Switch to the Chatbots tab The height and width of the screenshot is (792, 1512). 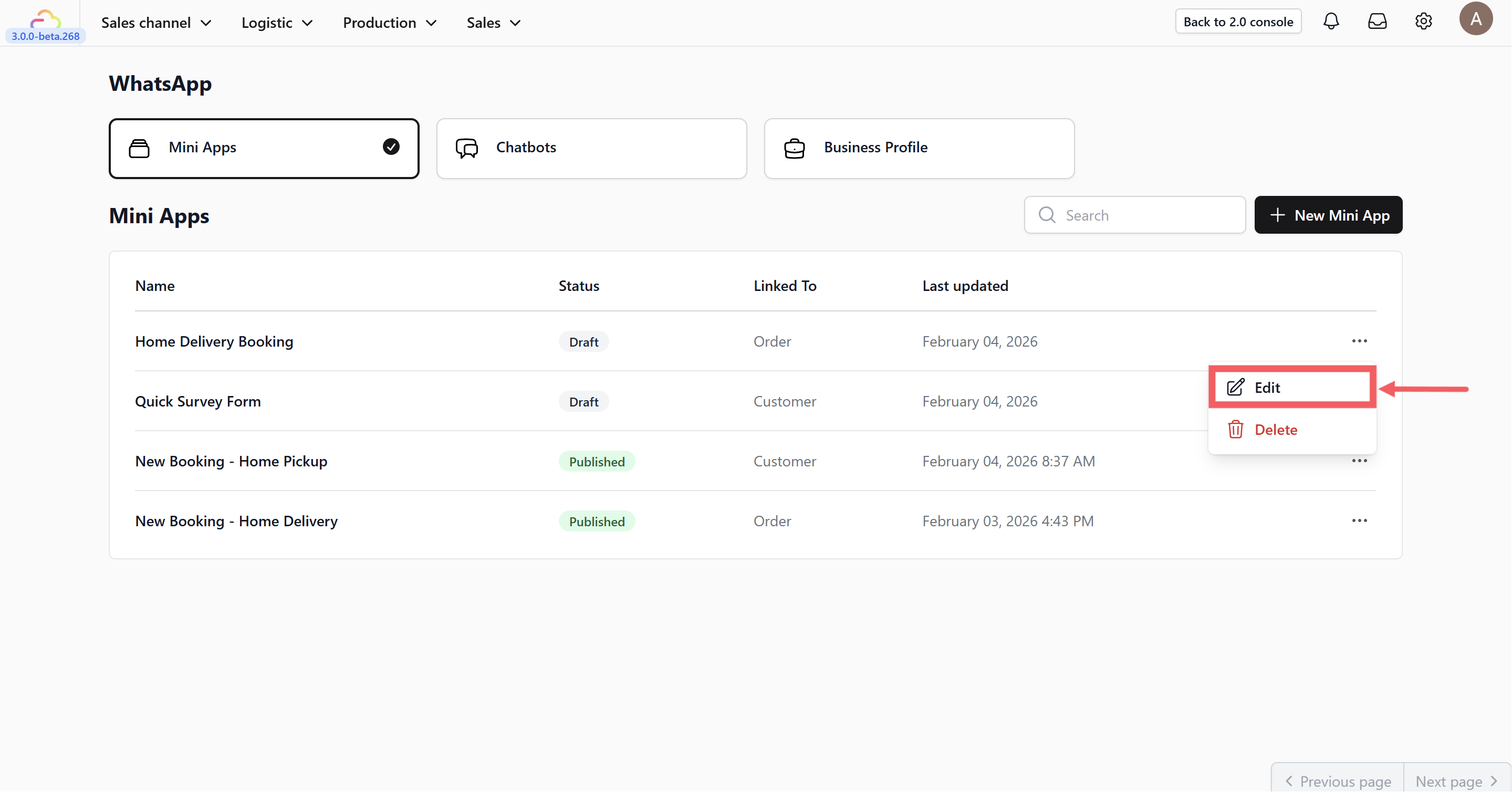click(591, 149)
